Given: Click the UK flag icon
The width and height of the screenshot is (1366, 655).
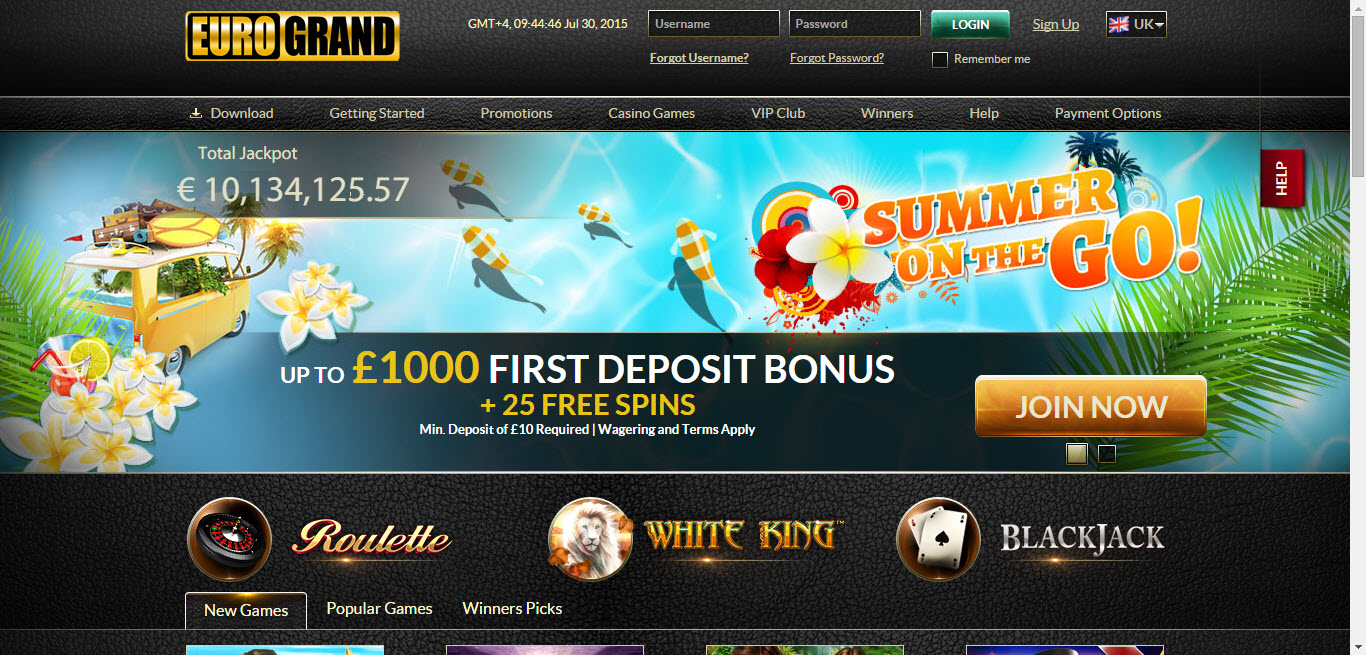Looking at the screenshot, I should pyautogui.click(x=1119, y=24).
